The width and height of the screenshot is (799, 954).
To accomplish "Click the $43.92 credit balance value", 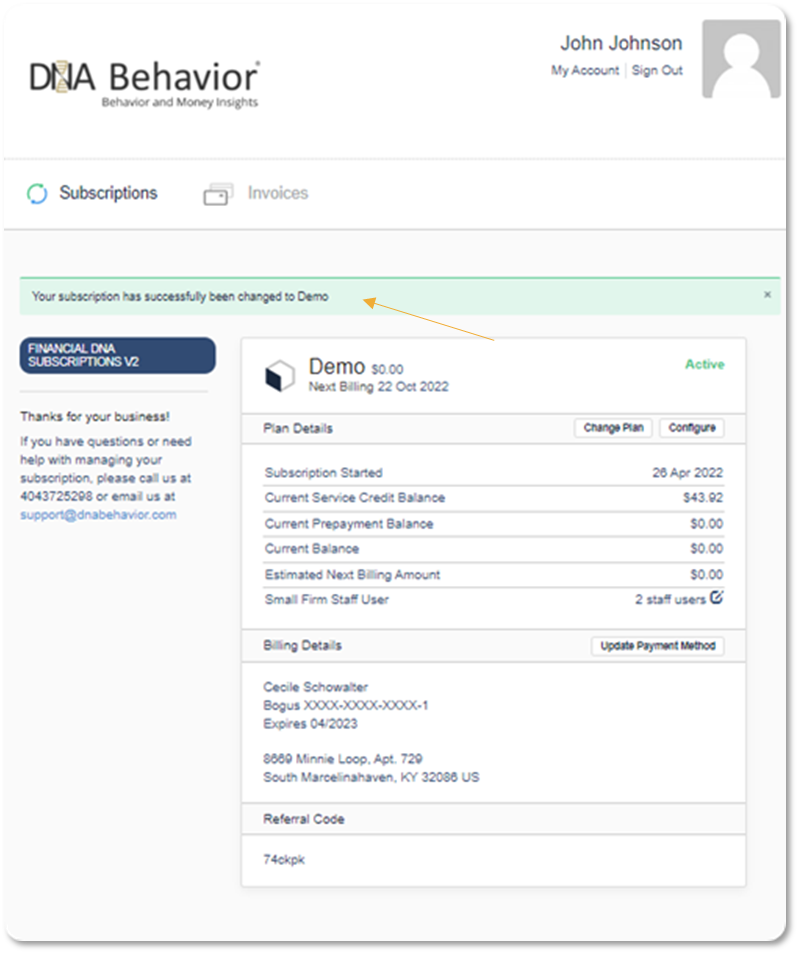I will (x=703, y=498).
